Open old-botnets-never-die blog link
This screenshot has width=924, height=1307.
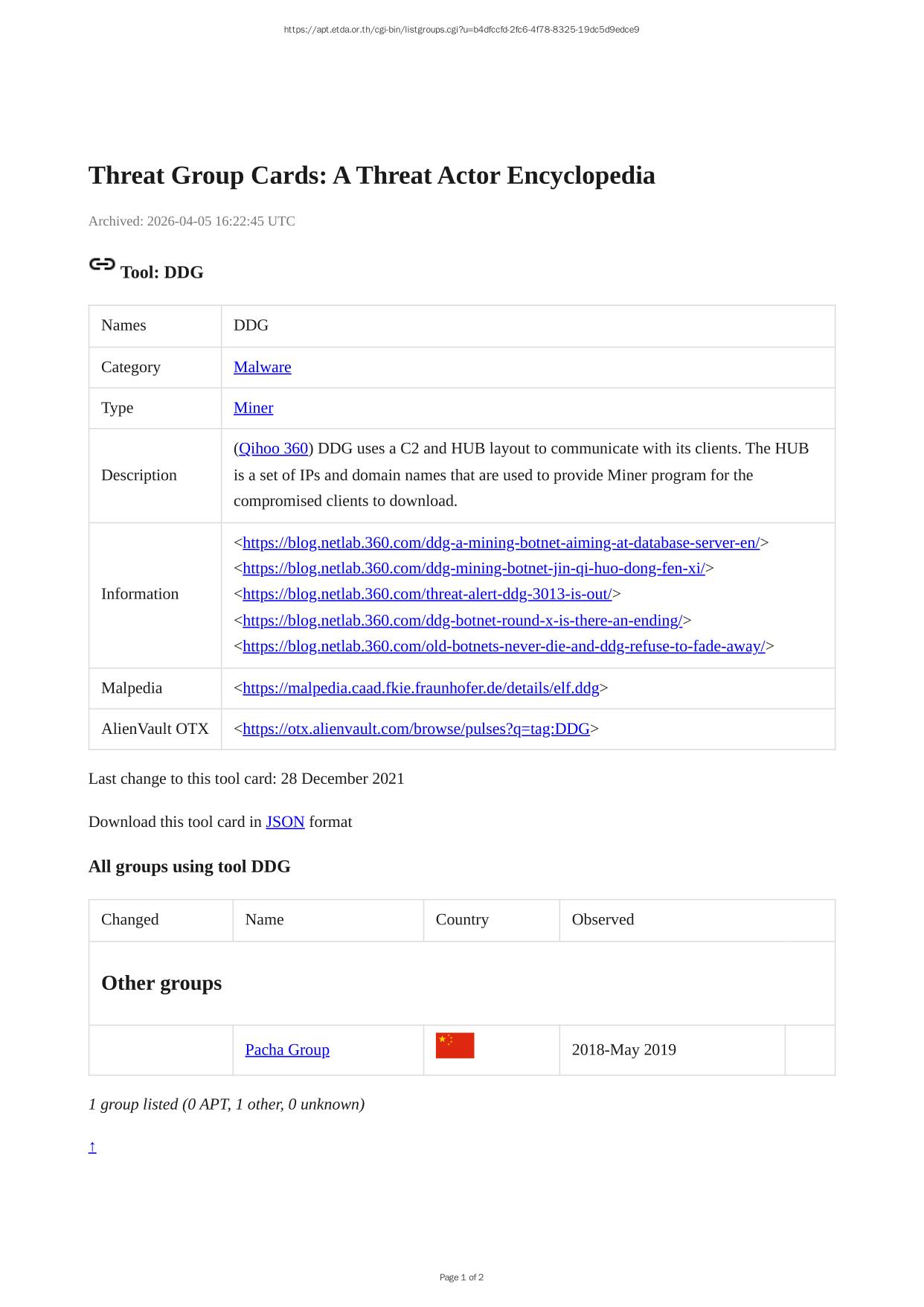tap(504, 646)
